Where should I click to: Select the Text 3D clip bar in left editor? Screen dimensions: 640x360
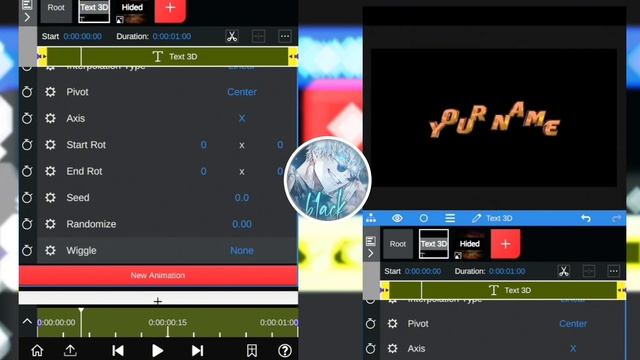167,56
